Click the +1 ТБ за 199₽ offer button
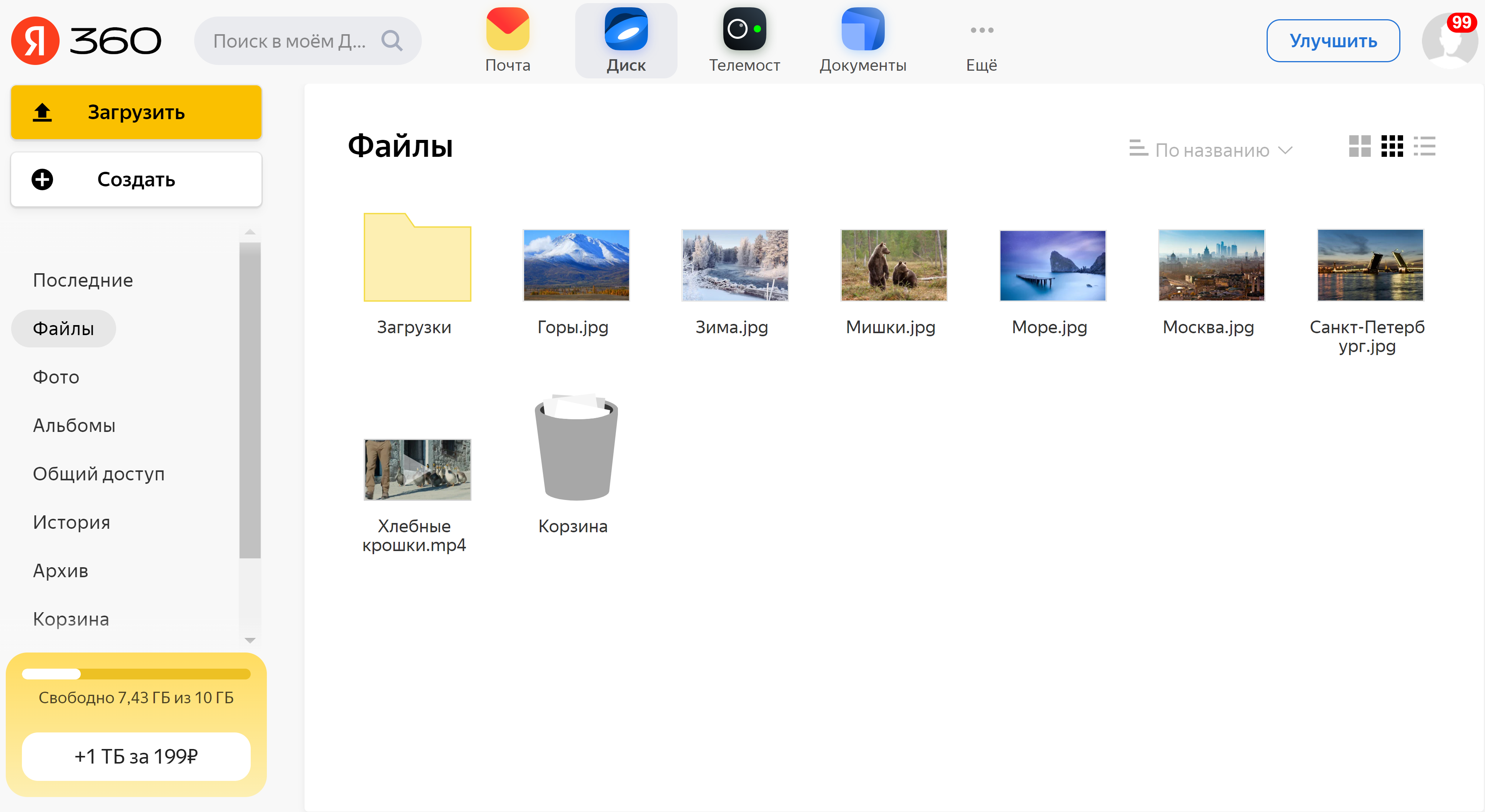Screen dimensions: 1485x812 (x=136, y=757)
